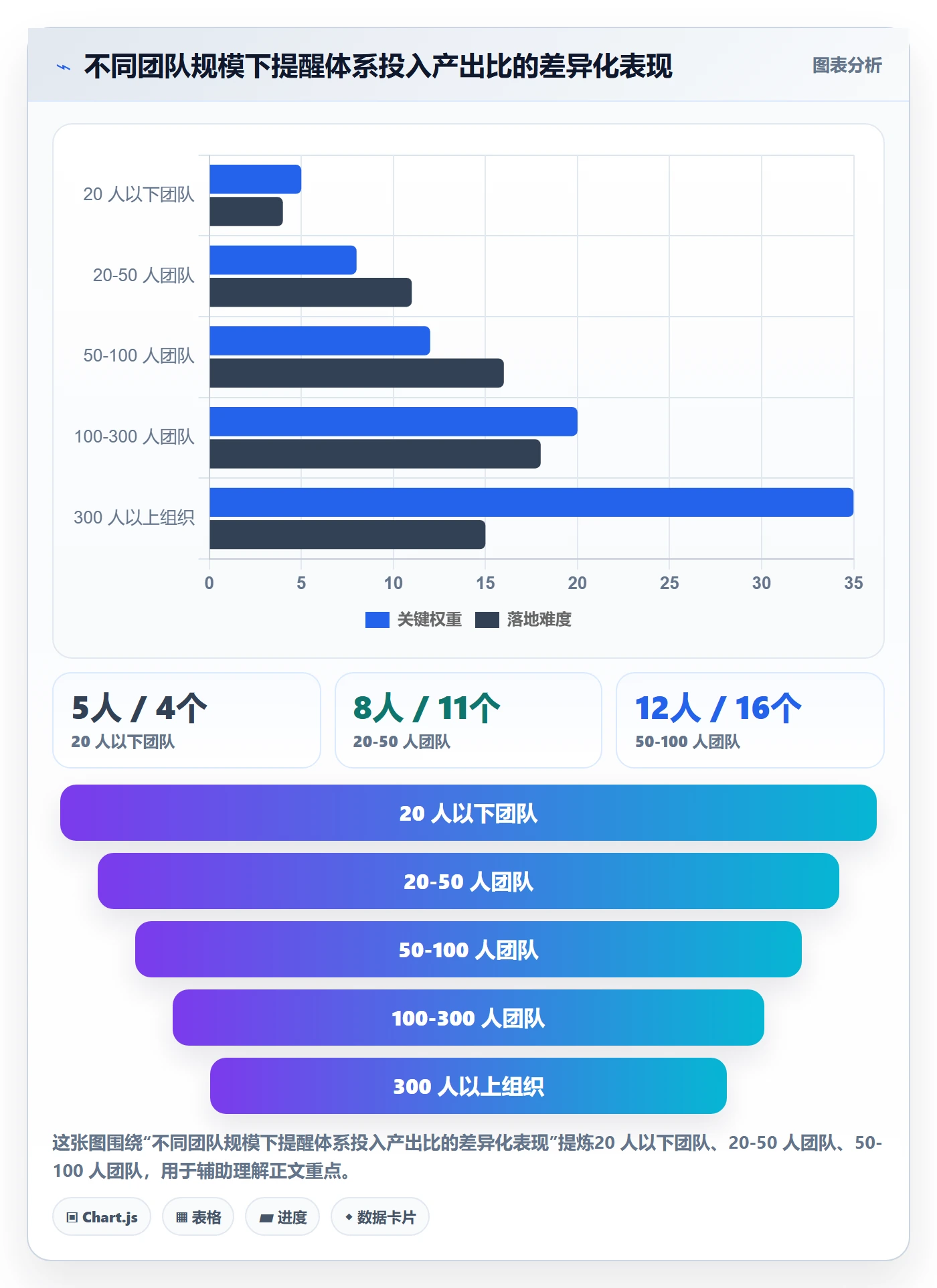The image size is (937, 1288).
Task: Click the x-axis tick value 0
Action: (209, 583)
